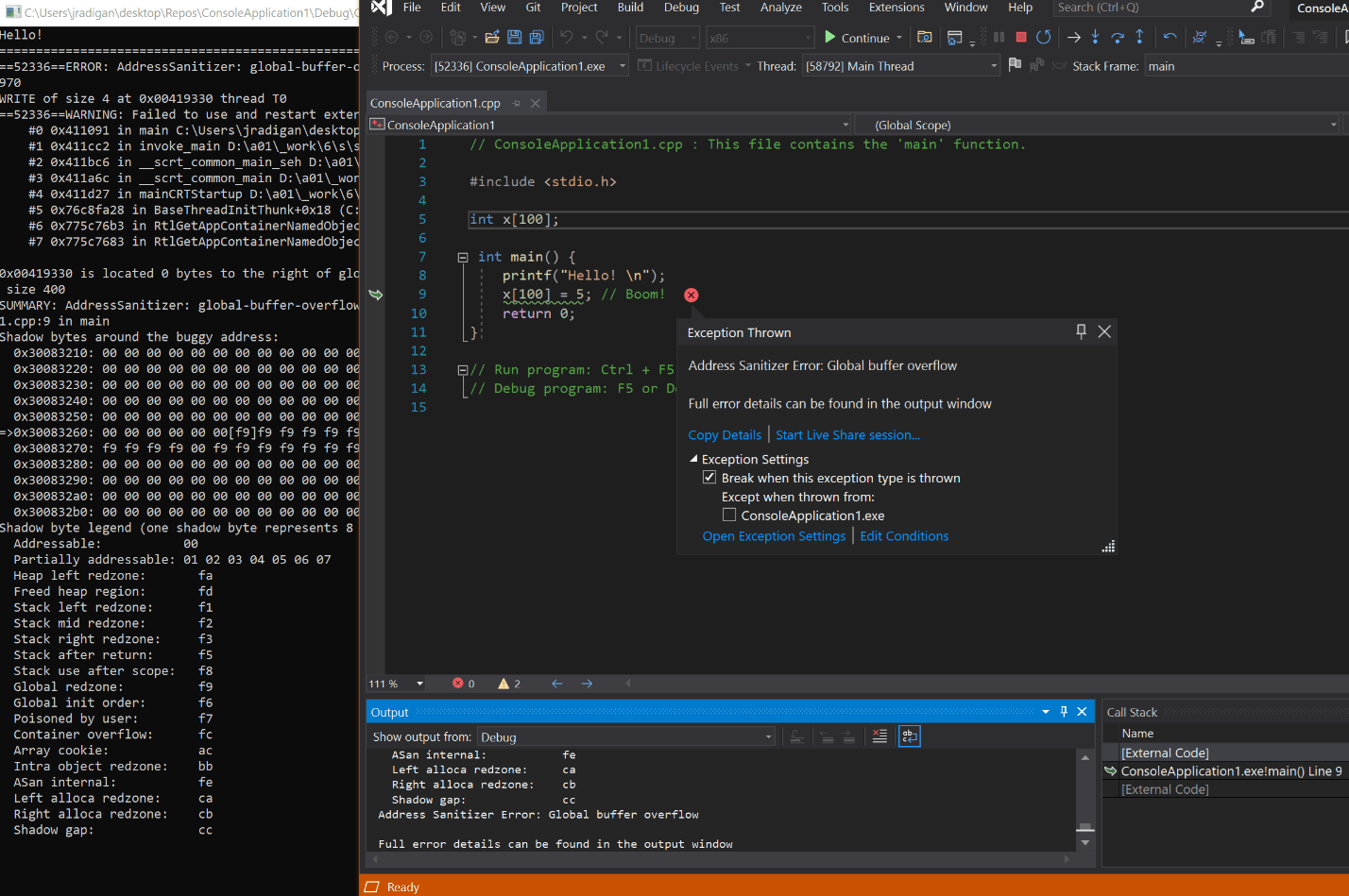Uncheck Break when this exception type is thrown
Image resolution: width=1349 pixels, height=896 pixels.
click(x=709, y=478)
